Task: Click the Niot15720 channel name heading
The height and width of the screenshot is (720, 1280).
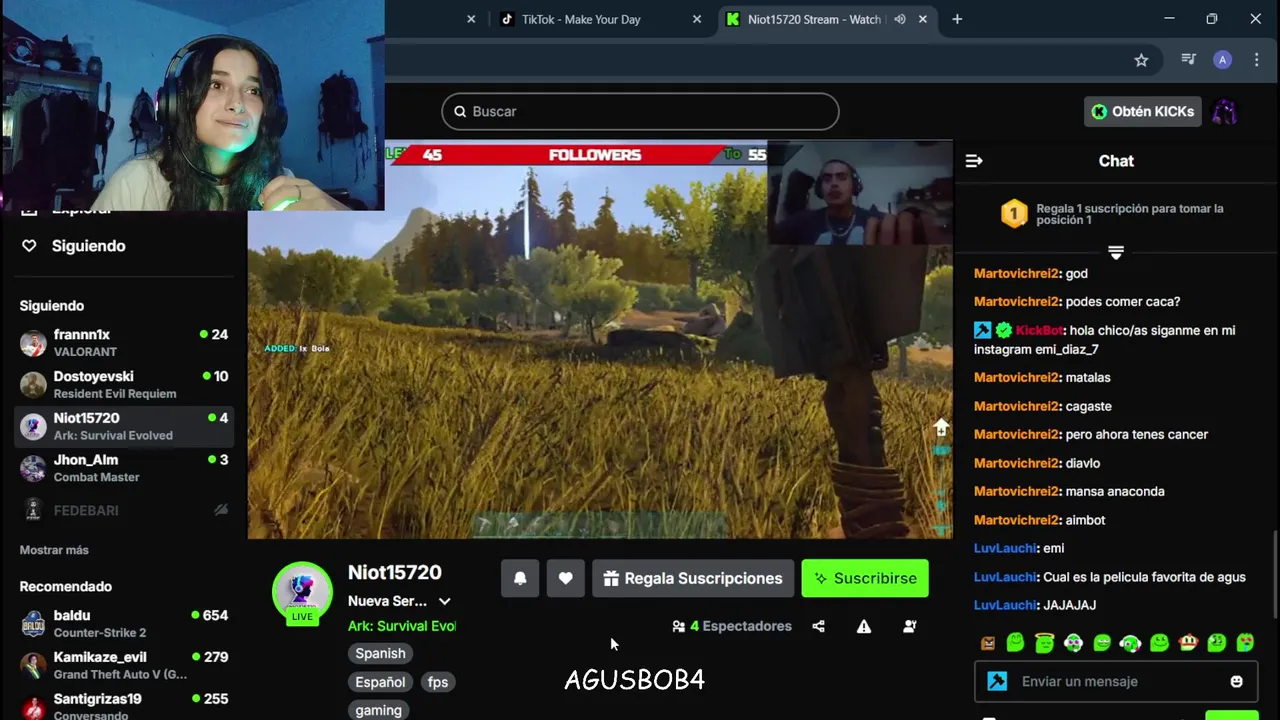Action: pyautogui.click(x=395, y=572)
